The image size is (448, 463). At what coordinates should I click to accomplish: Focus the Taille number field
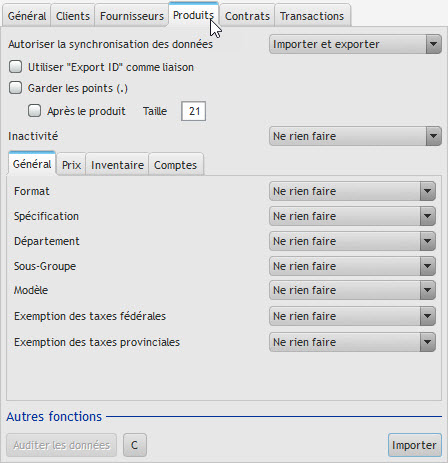point(193,111)
